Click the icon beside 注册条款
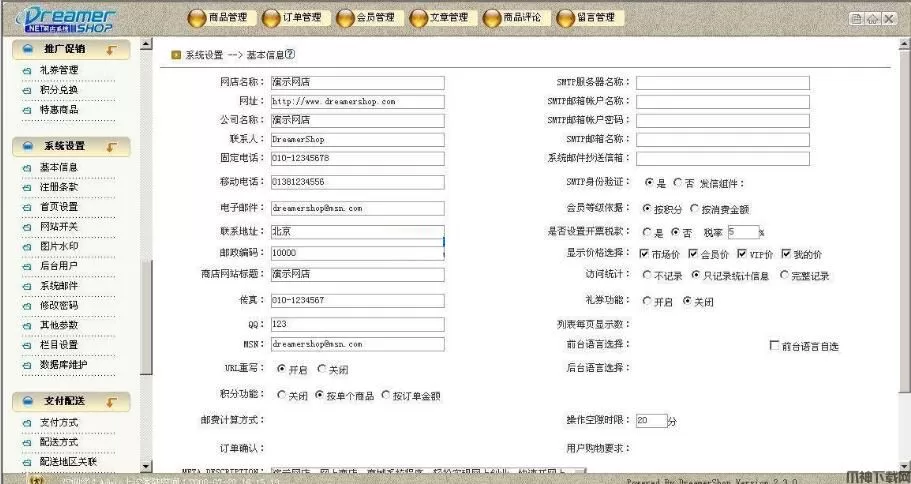The height and width of the screenshot is (484, 911). [x=27, y=188]
